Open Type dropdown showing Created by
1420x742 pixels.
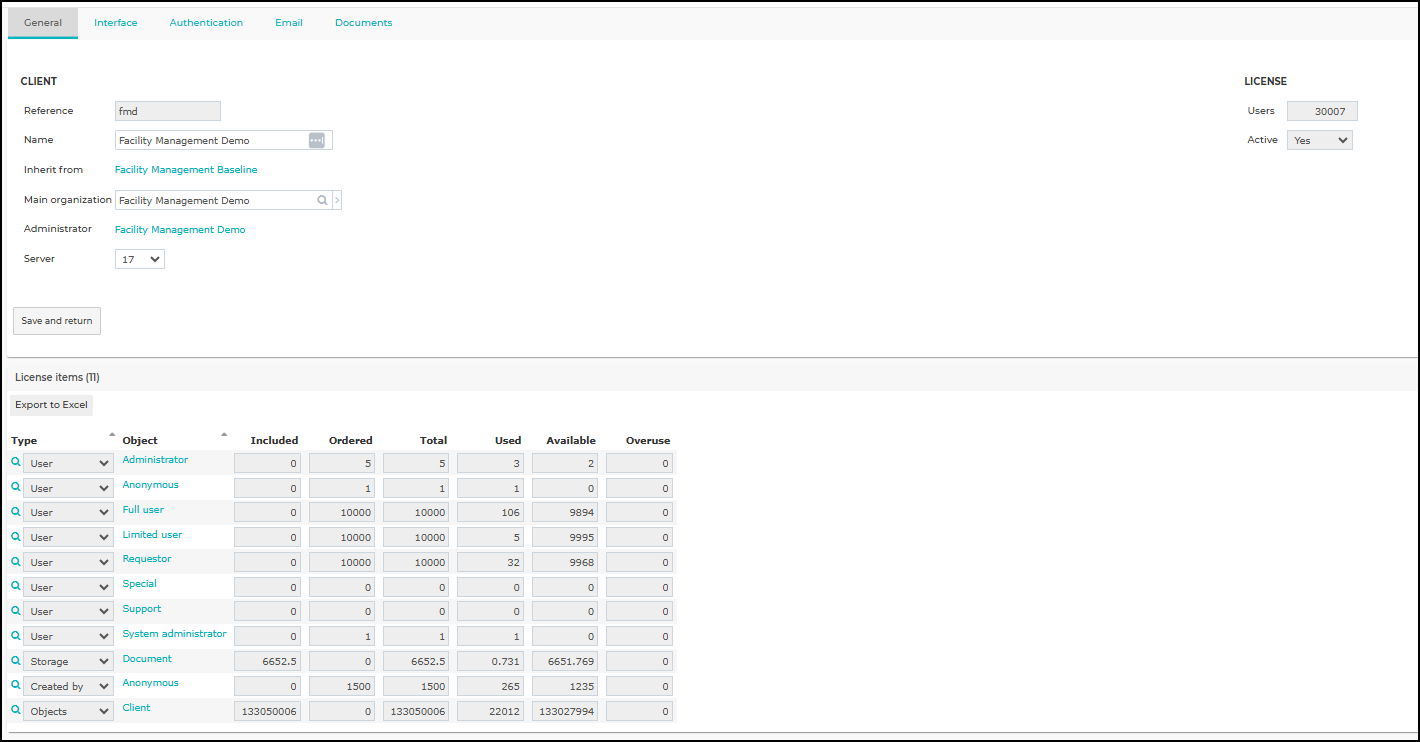click(68, 686)
